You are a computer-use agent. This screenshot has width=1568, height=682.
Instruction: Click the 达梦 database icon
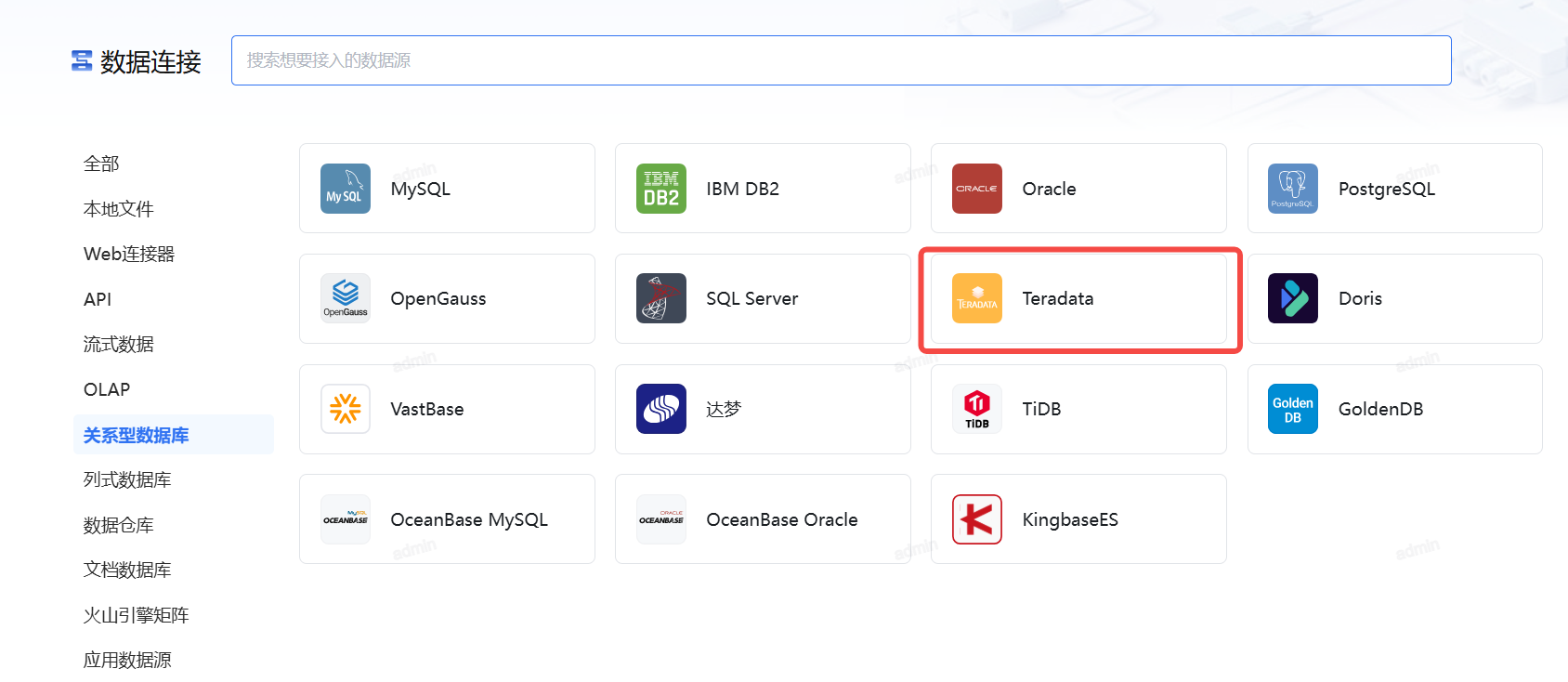pos(661,409)
